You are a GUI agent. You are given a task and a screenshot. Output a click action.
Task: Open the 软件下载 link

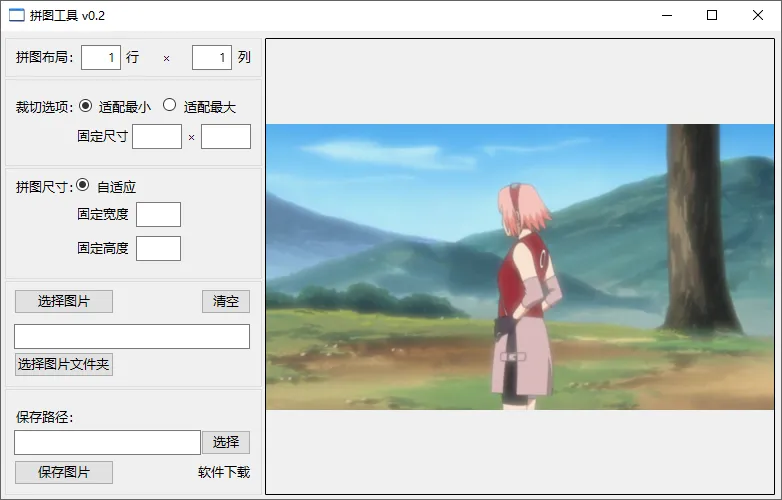pyautogui.click(x=224, y=472)
